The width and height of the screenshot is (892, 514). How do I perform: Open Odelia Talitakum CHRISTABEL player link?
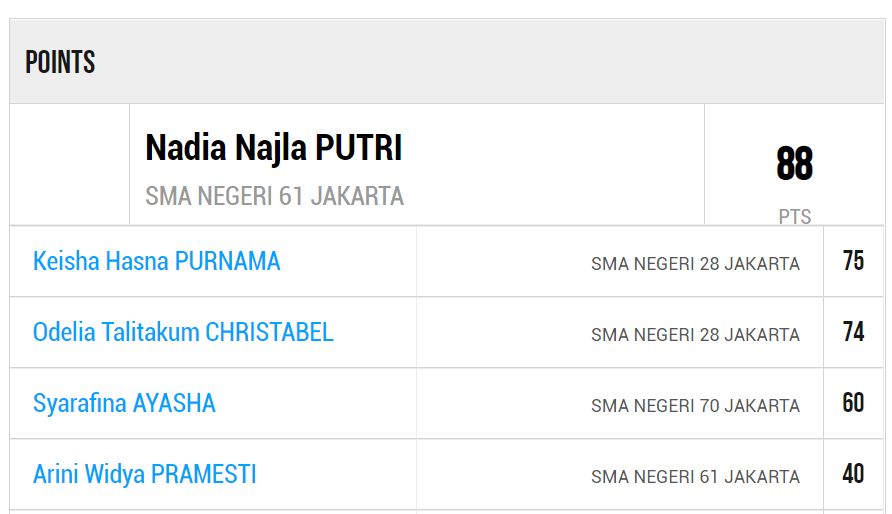point(183,333)
